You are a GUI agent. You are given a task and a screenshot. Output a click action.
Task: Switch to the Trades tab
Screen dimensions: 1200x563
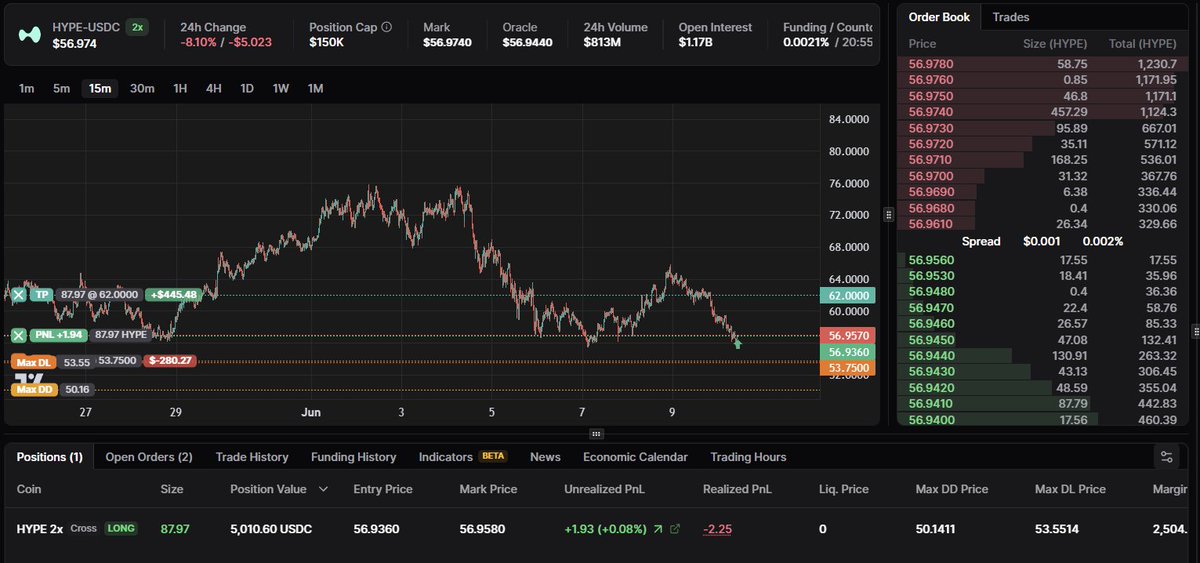pyautogui.click(x=1011, y=17)
